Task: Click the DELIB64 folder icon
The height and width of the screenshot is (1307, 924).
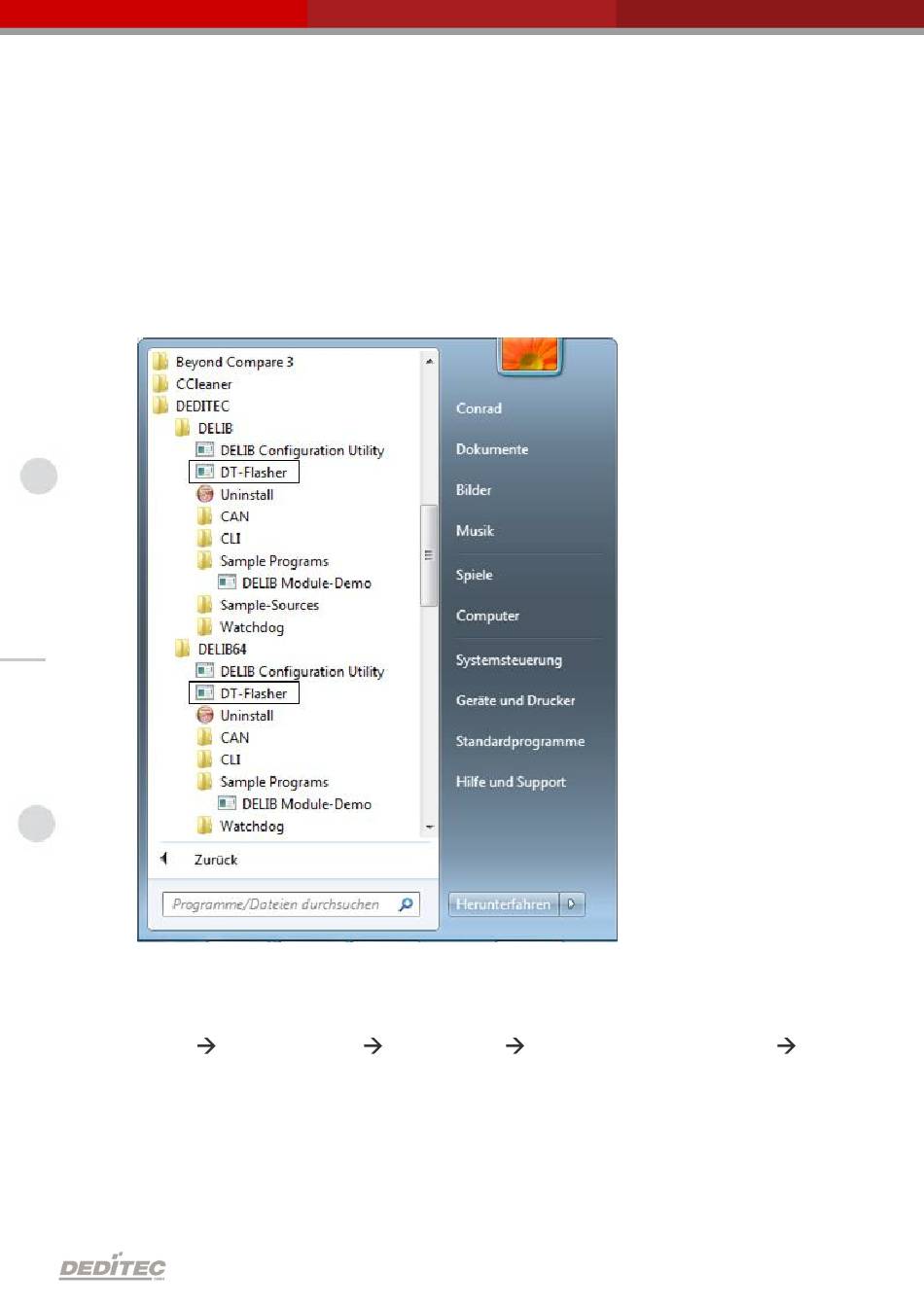Action: [182, 649]
